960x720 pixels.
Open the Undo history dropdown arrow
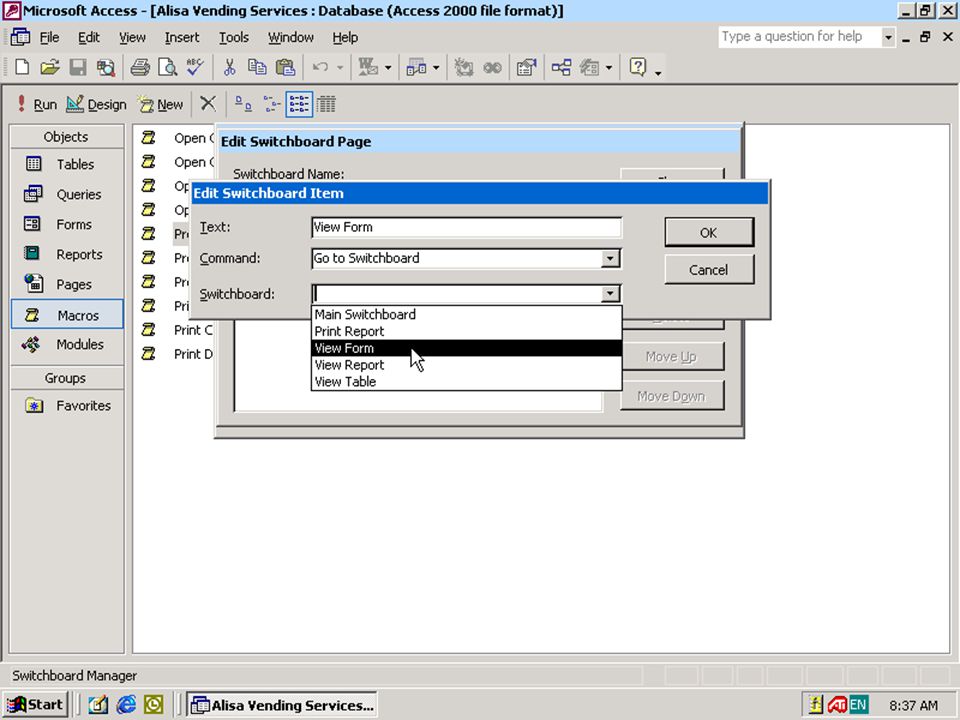340,67
